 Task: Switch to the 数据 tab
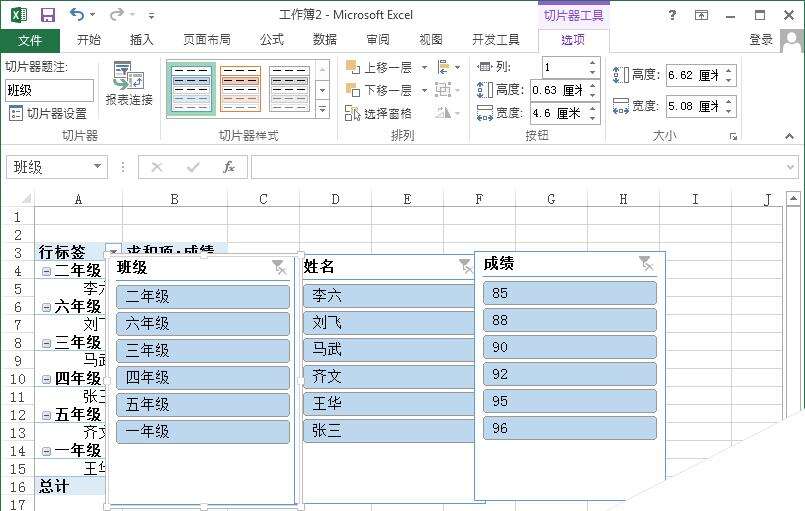click(325, 40)
